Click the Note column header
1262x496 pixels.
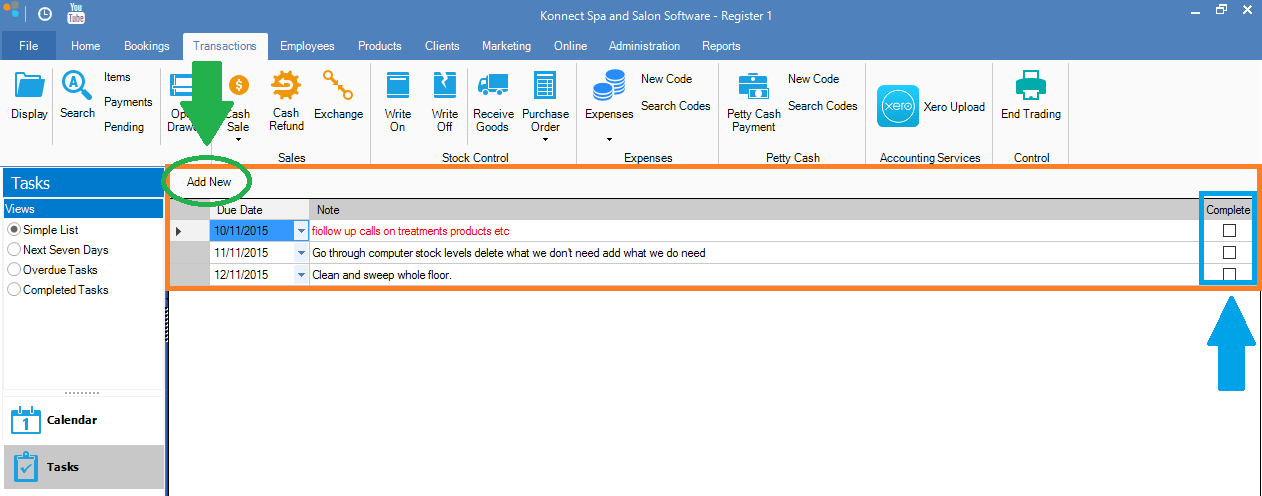(755, 210)
